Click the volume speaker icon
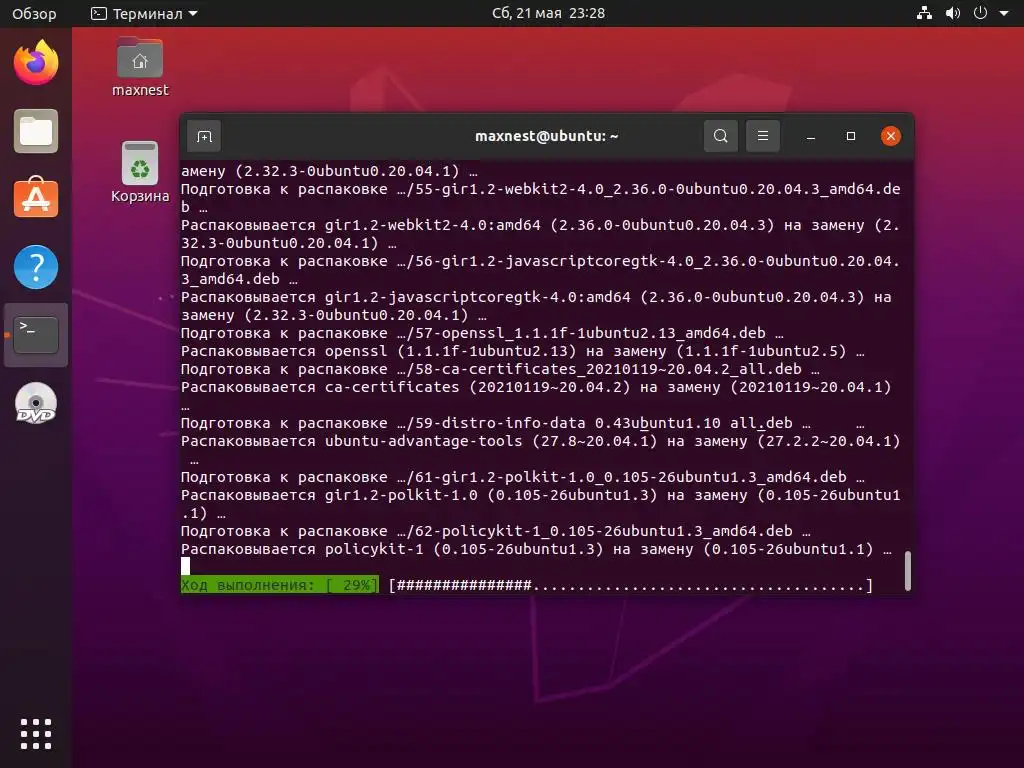This screenshot has width=1024, height=768. [953, 13]
